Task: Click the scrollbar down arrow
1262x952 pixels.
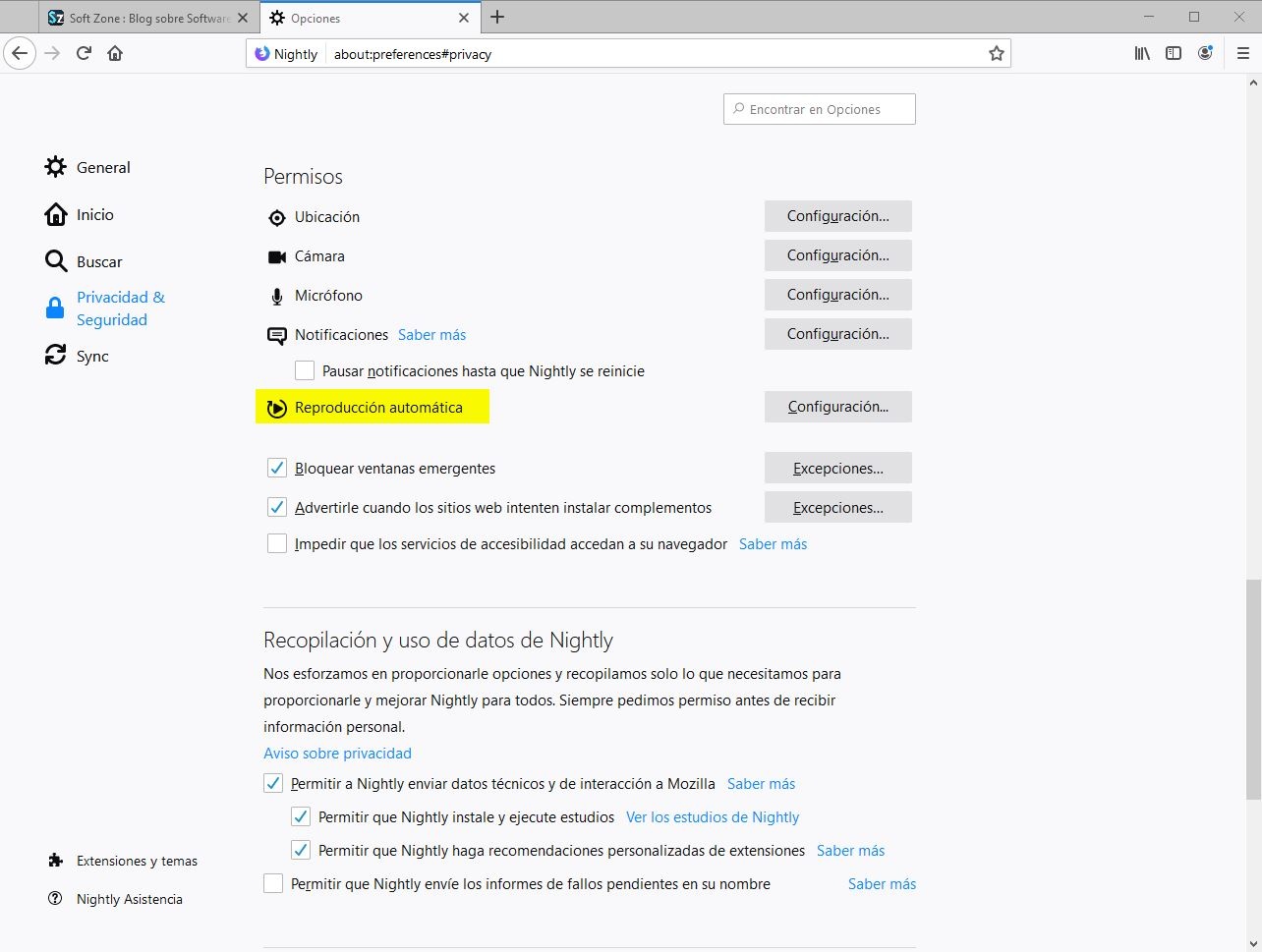Action: click(1253, 943)
